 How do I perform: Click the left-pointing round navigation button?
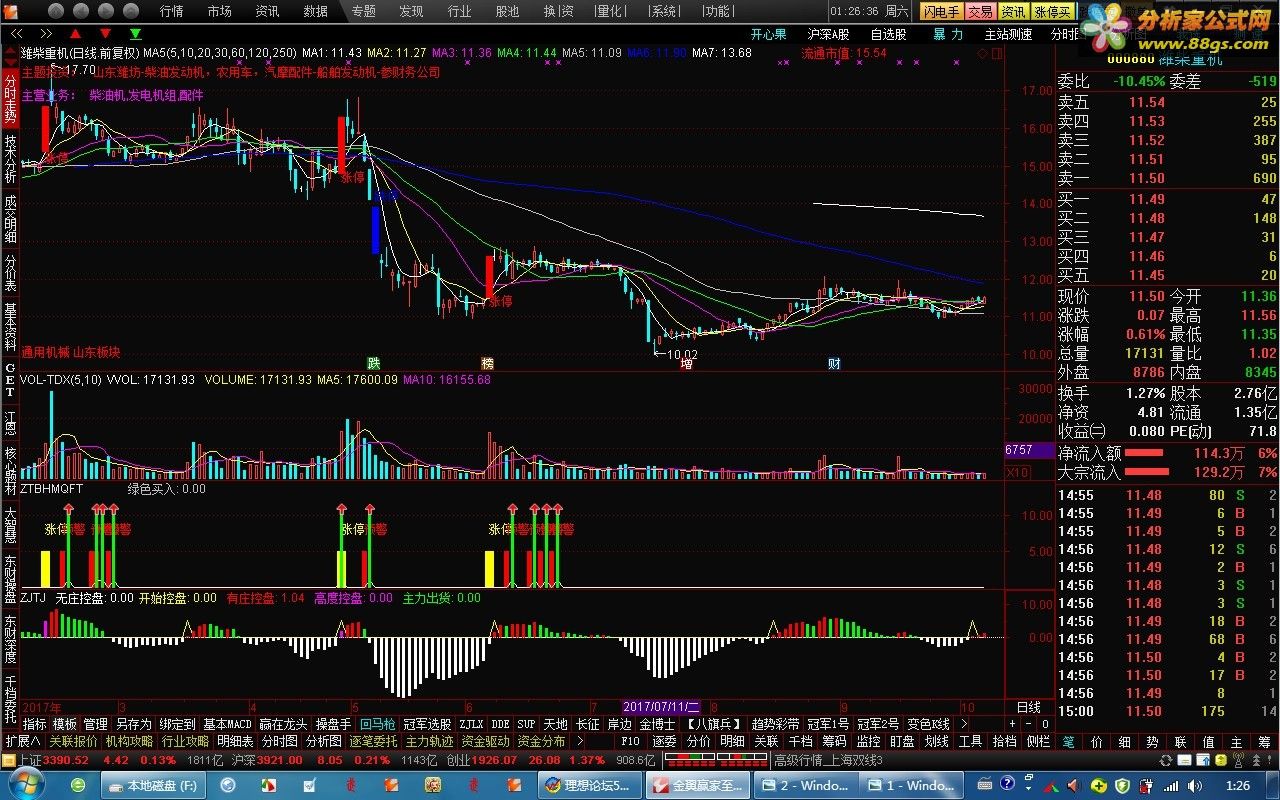83,11
